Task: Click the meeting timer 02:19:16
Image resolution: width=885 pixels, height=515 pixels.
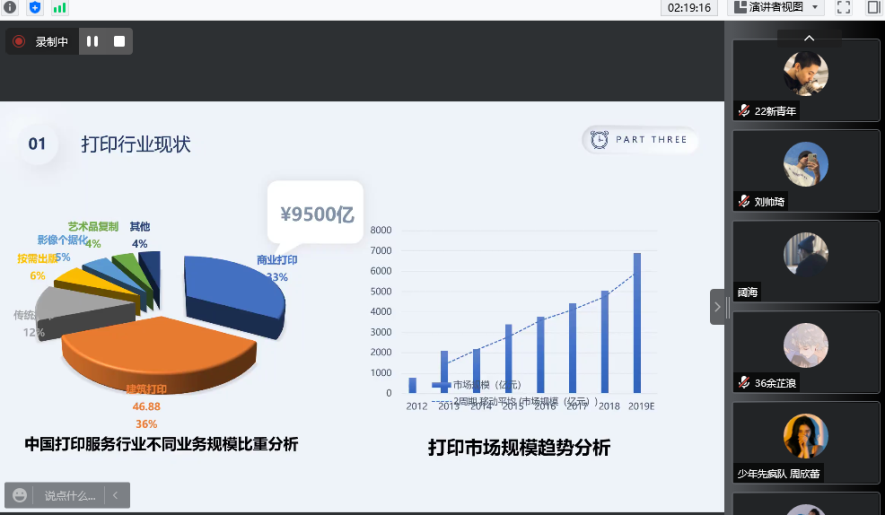Action: 689,8
